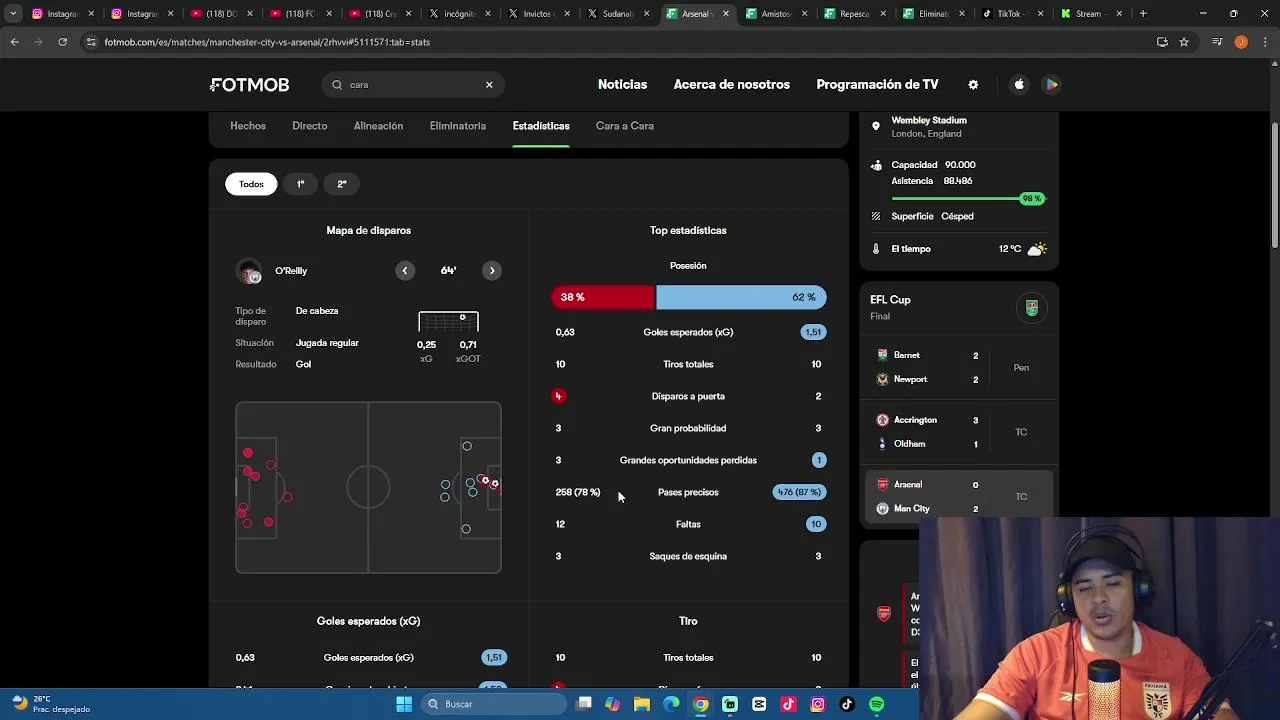
Task: Reload the page in Chrome
Action: click(62, 42)
